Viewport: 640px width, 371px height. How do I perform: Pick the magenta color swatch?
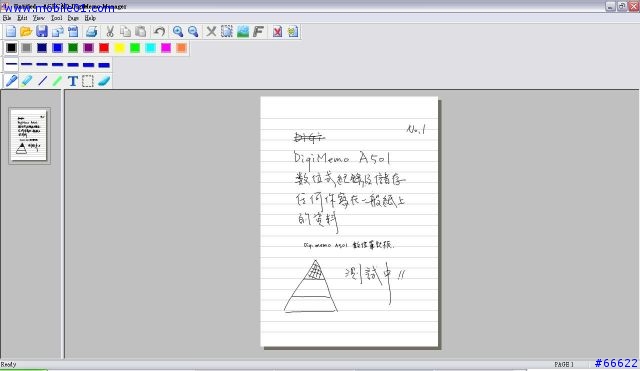(166, 48)
